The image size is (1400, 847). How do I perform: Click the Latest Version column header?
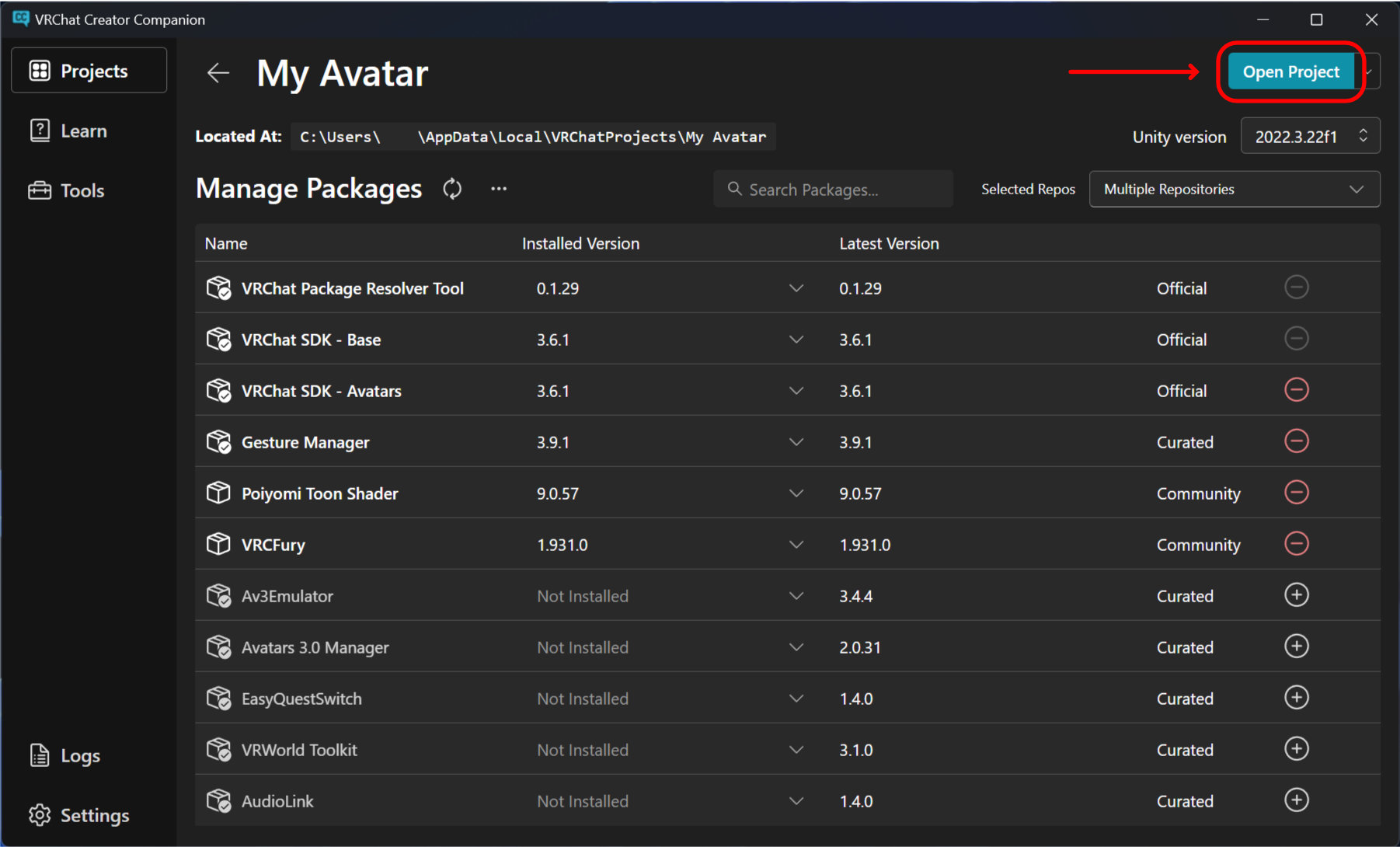click(x=889, y=243)
